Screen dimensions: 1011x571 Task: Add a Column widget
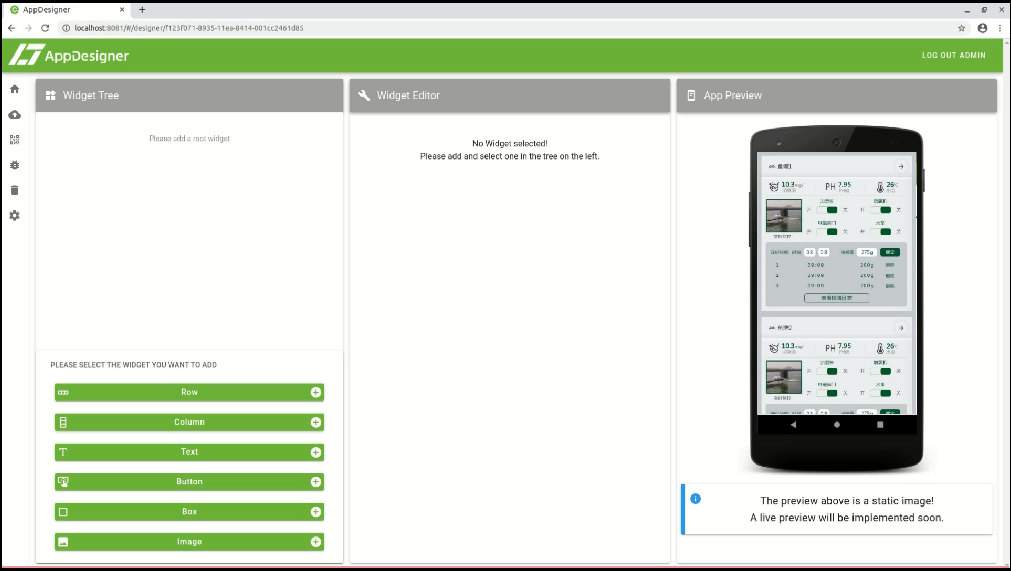(x=189, y=422)
